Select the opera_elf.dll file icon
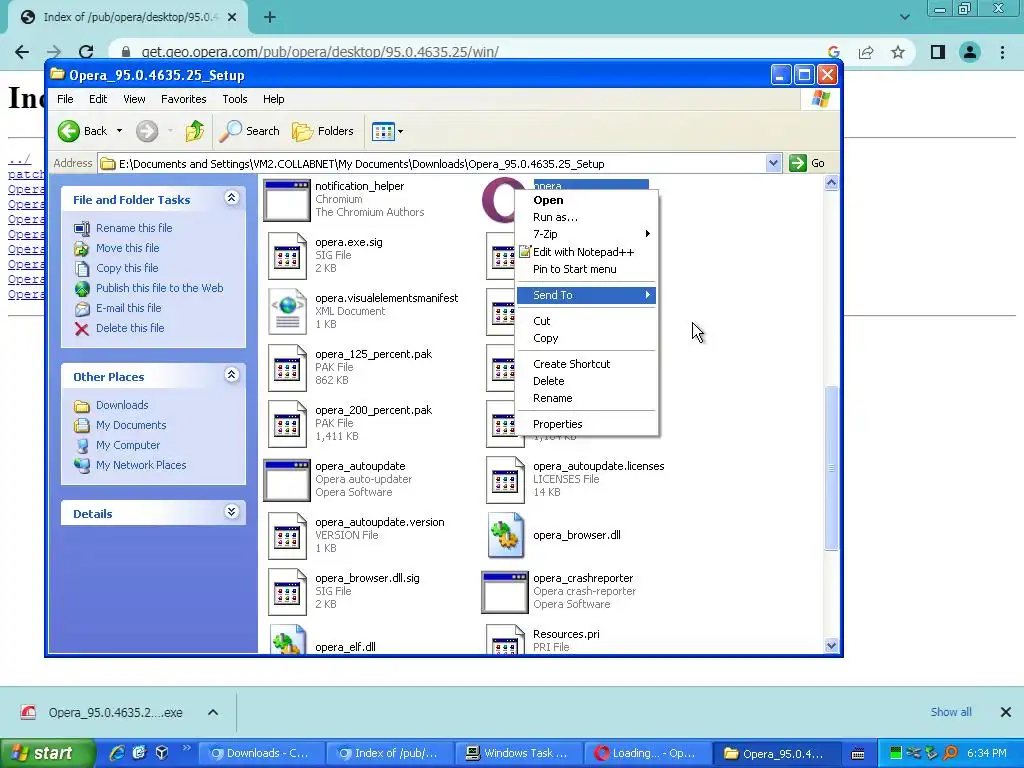This screenshot has height=768, width=1024. tap(287, 640)
